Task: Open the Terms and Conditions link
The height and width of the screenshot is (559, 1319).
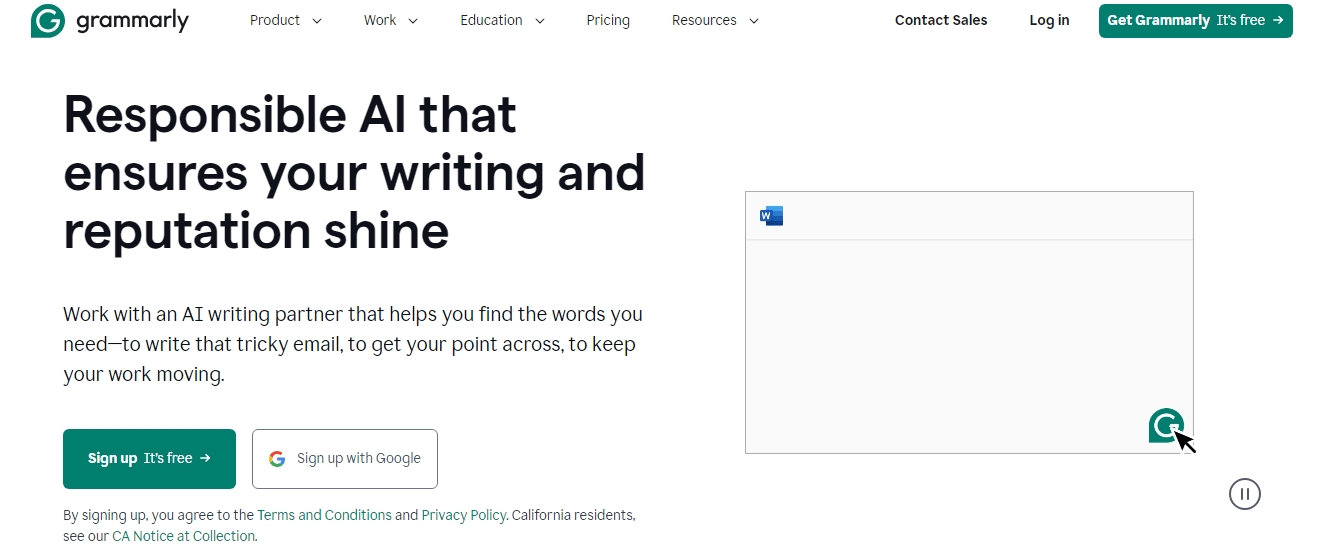Action: pyautogui.click(x=324, y=515)
